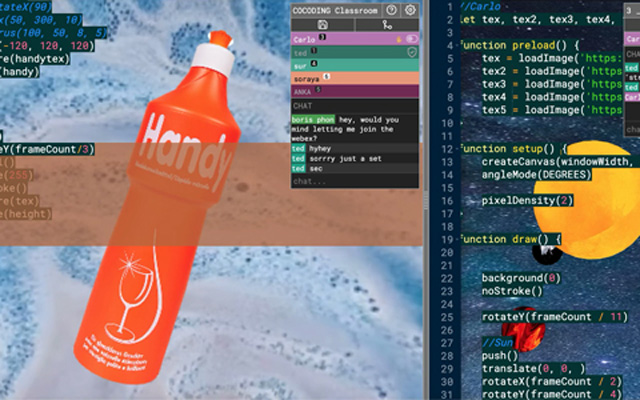640x400 pixels.
Task: Select user Carlo in the classroom list
Action: [306, 38]
